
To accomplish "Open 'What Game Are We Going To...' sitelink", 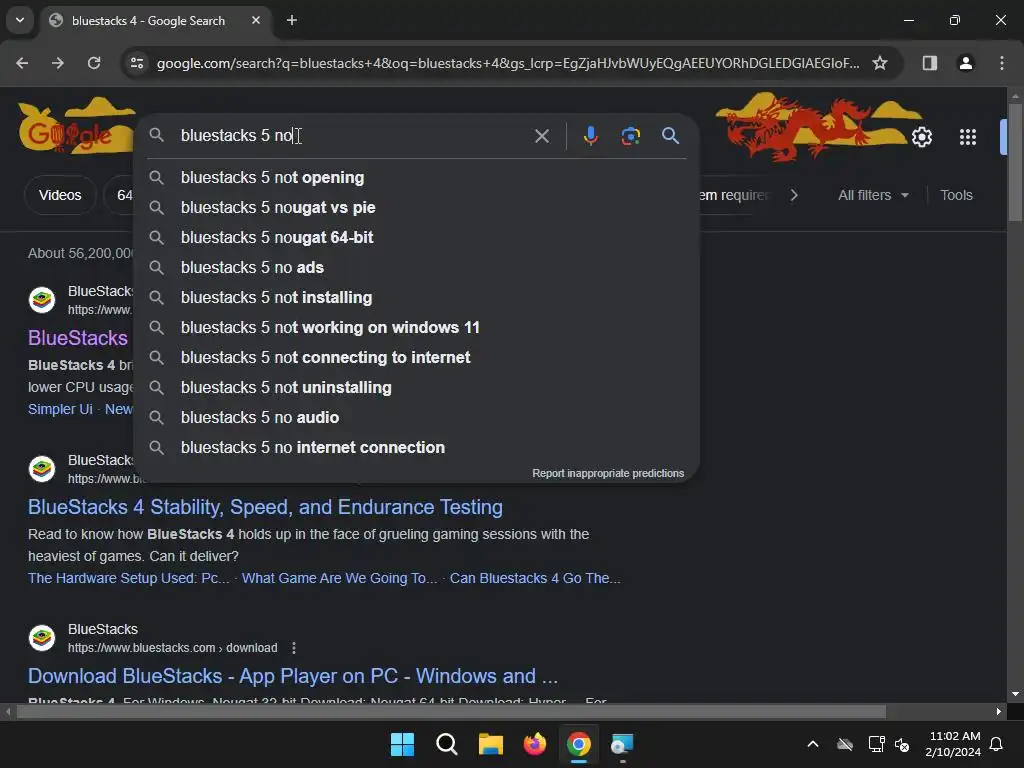I will 340,579.
